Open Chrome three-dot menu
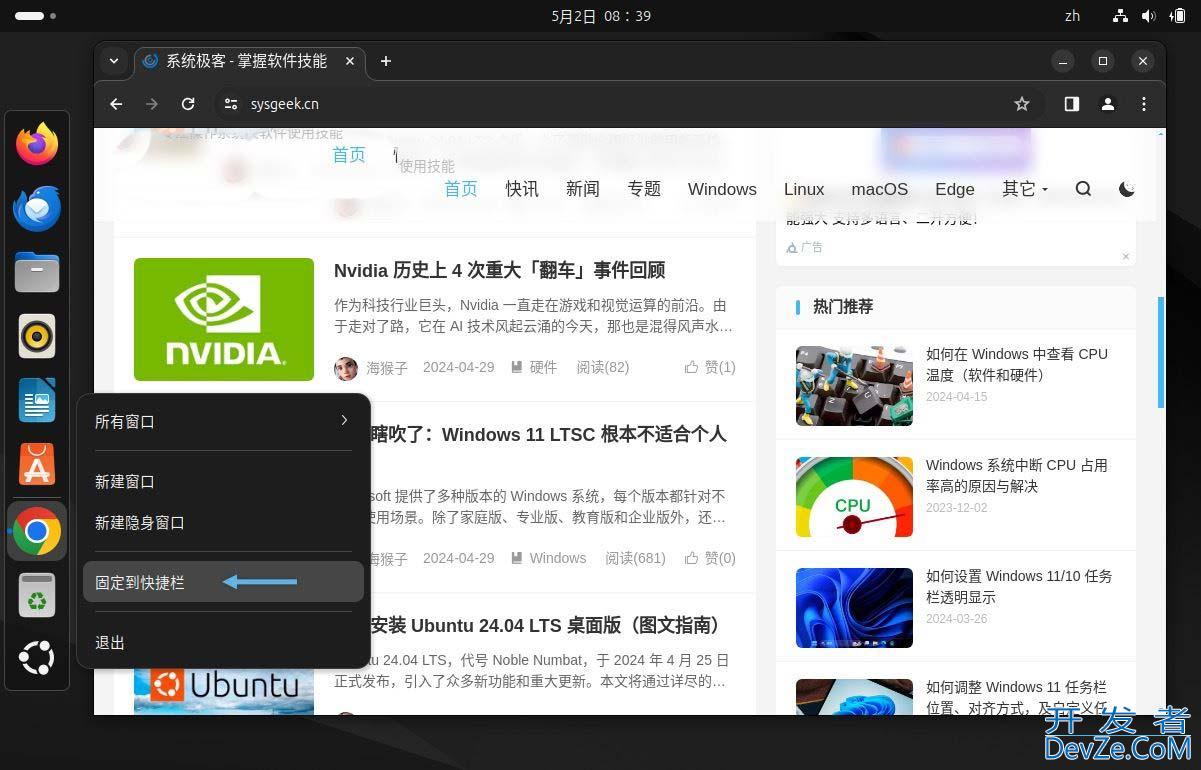The width and height of the screenshot is (1201, 770). (1144, 104)
